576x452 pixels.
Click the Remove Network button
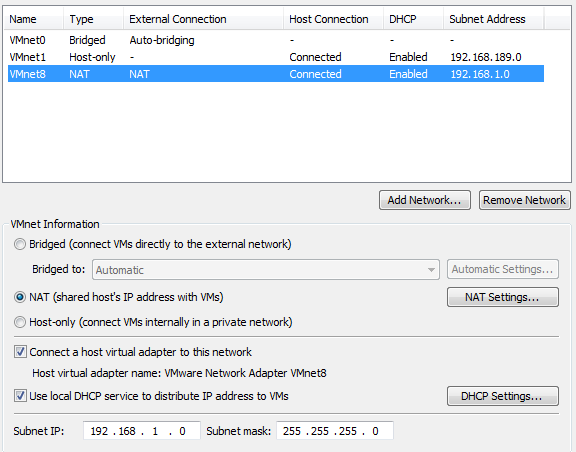(525, 200)
